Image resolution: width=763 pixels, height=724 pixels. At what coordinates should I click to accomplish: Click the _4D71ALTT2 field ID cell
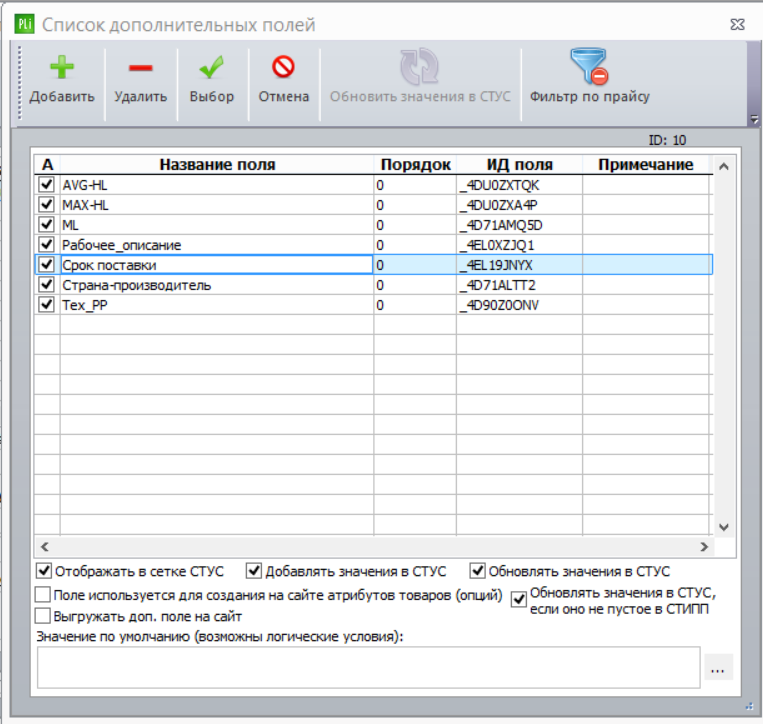tap(519, 285)
